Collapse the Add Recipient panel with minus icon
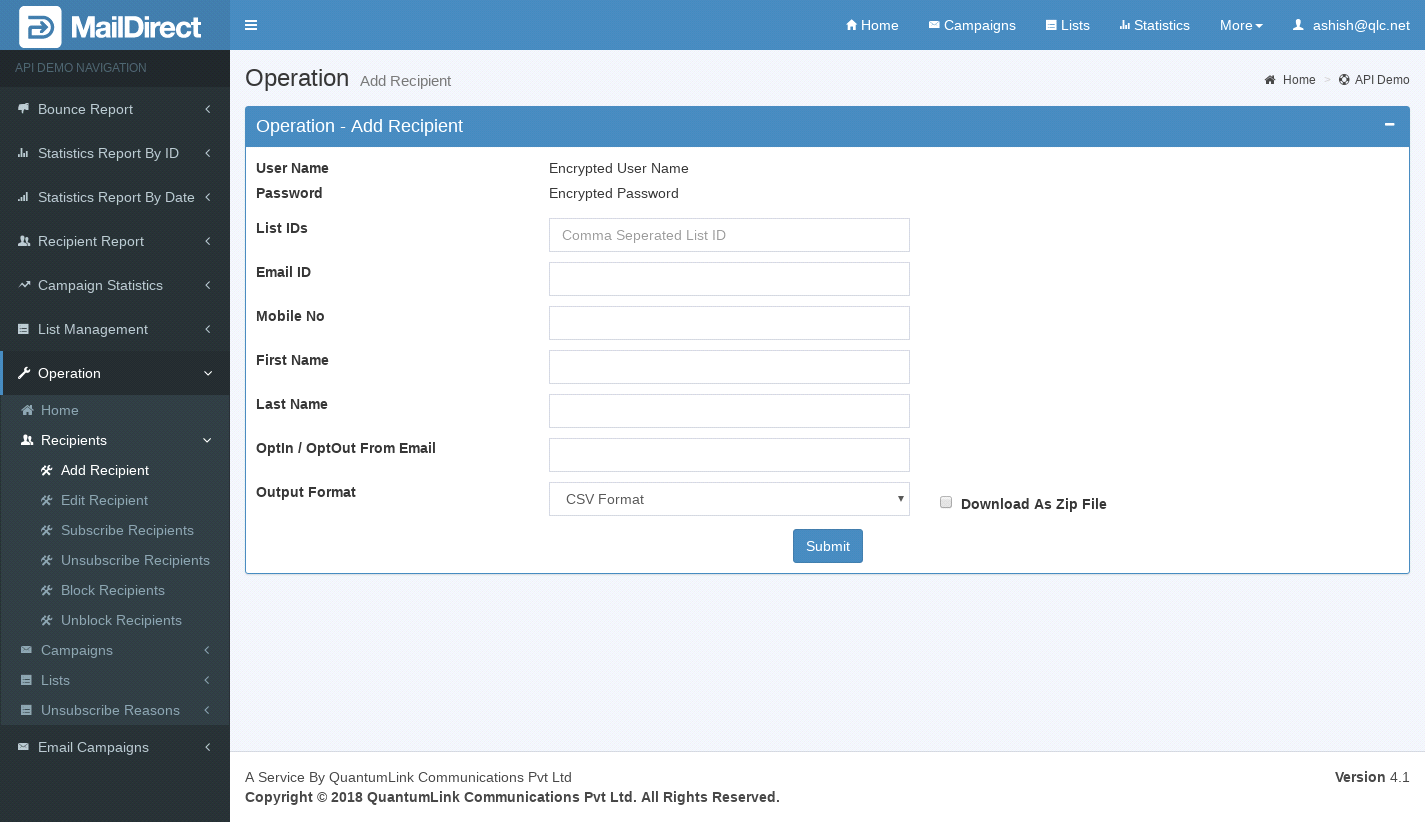Viewport: 1425px width, 822px height. point(1389,125)
